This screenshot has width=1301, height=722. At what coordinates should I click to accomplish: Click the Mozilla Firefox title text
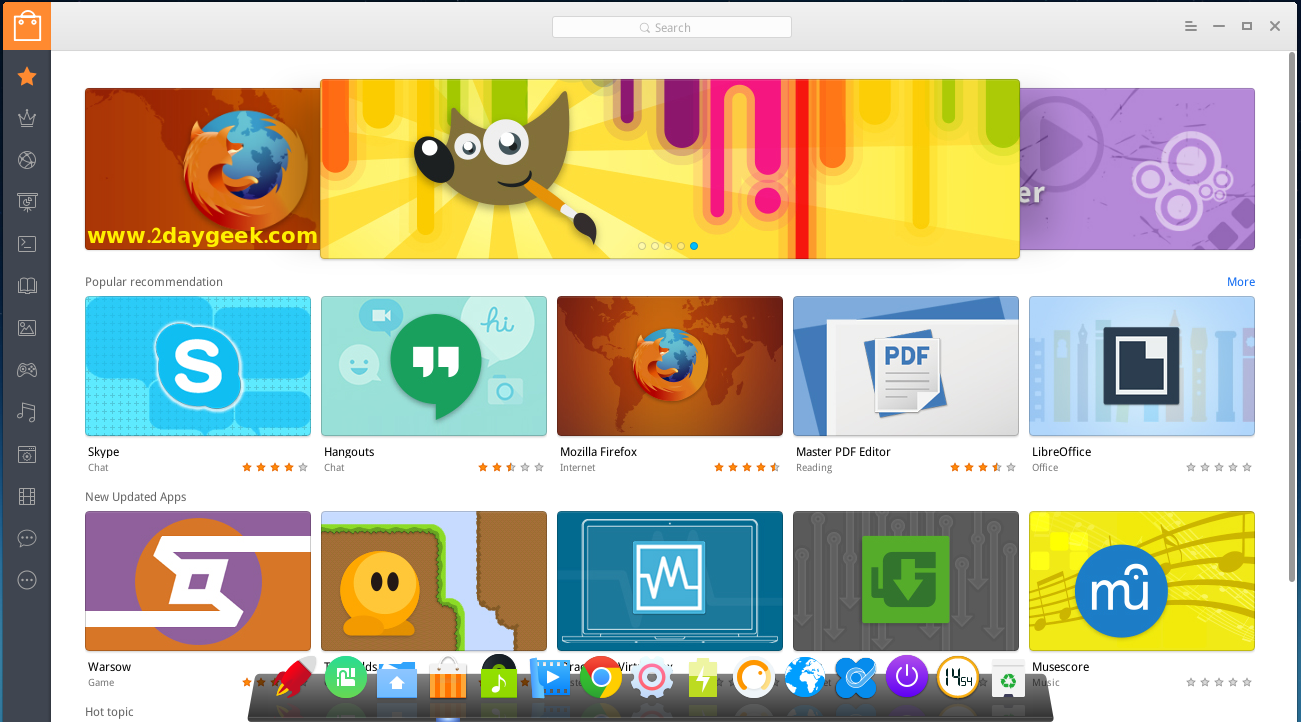(x=598, y=452)
